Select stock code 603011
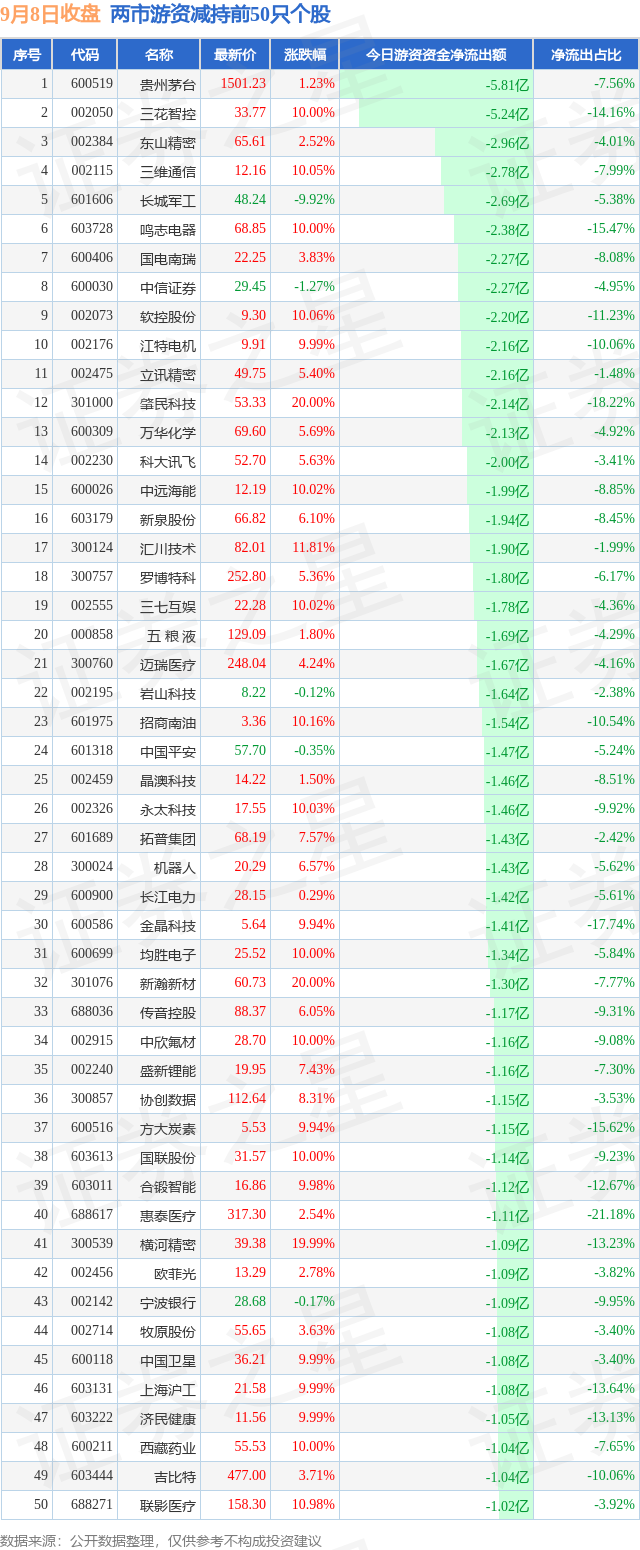The width and height of the screenshot is (640, 1550). tap(92, 1186)
